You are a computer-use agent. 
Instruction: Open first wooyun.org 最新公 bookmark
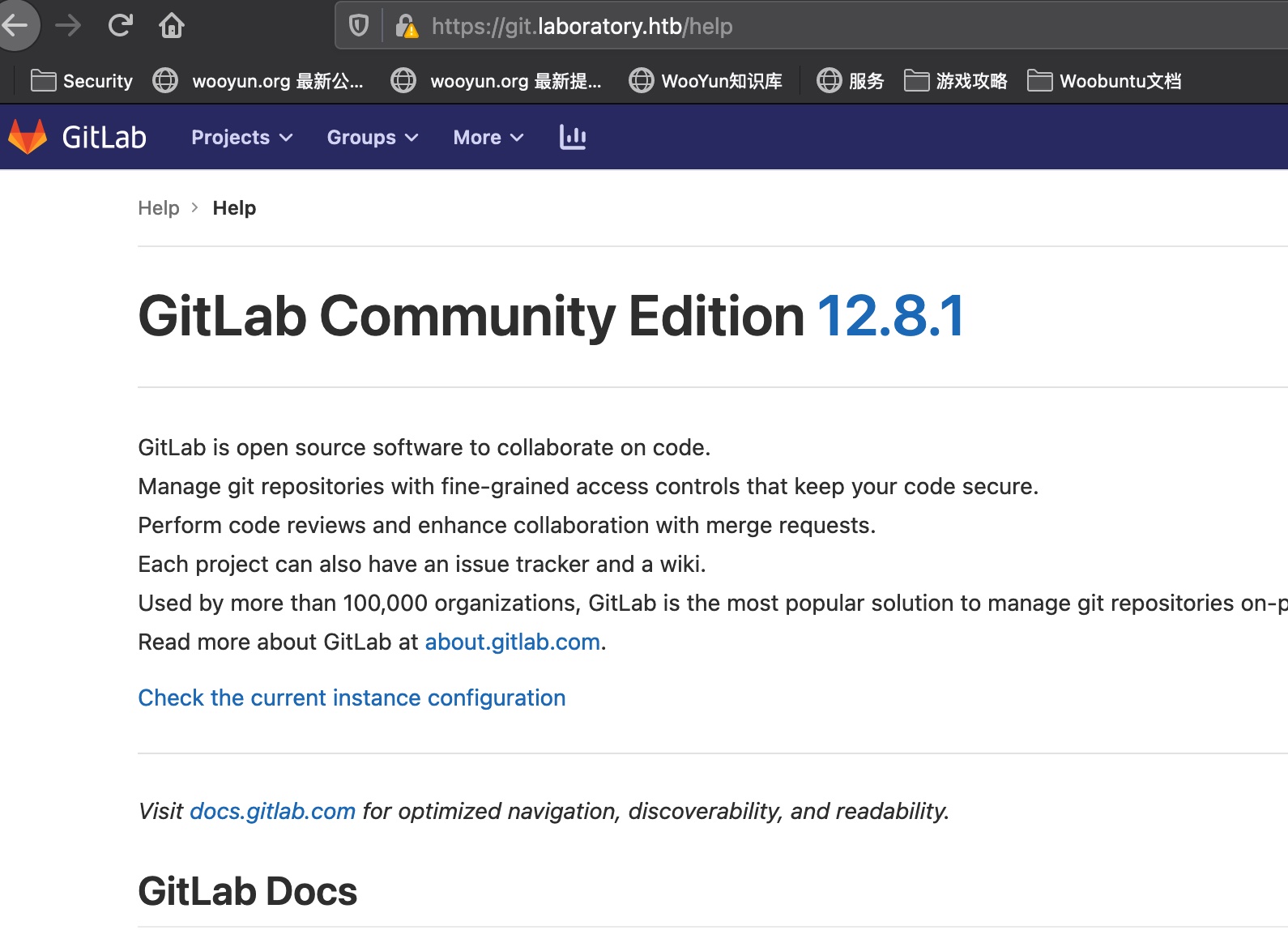click(x=258, y=81)
